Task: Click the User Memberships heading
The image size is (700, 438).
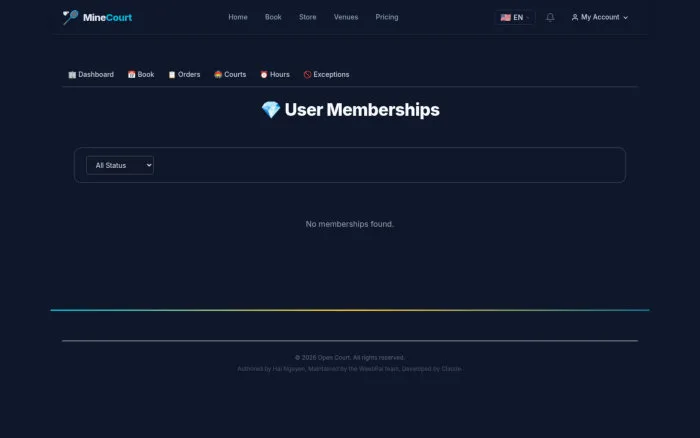Action: point(362,110)
